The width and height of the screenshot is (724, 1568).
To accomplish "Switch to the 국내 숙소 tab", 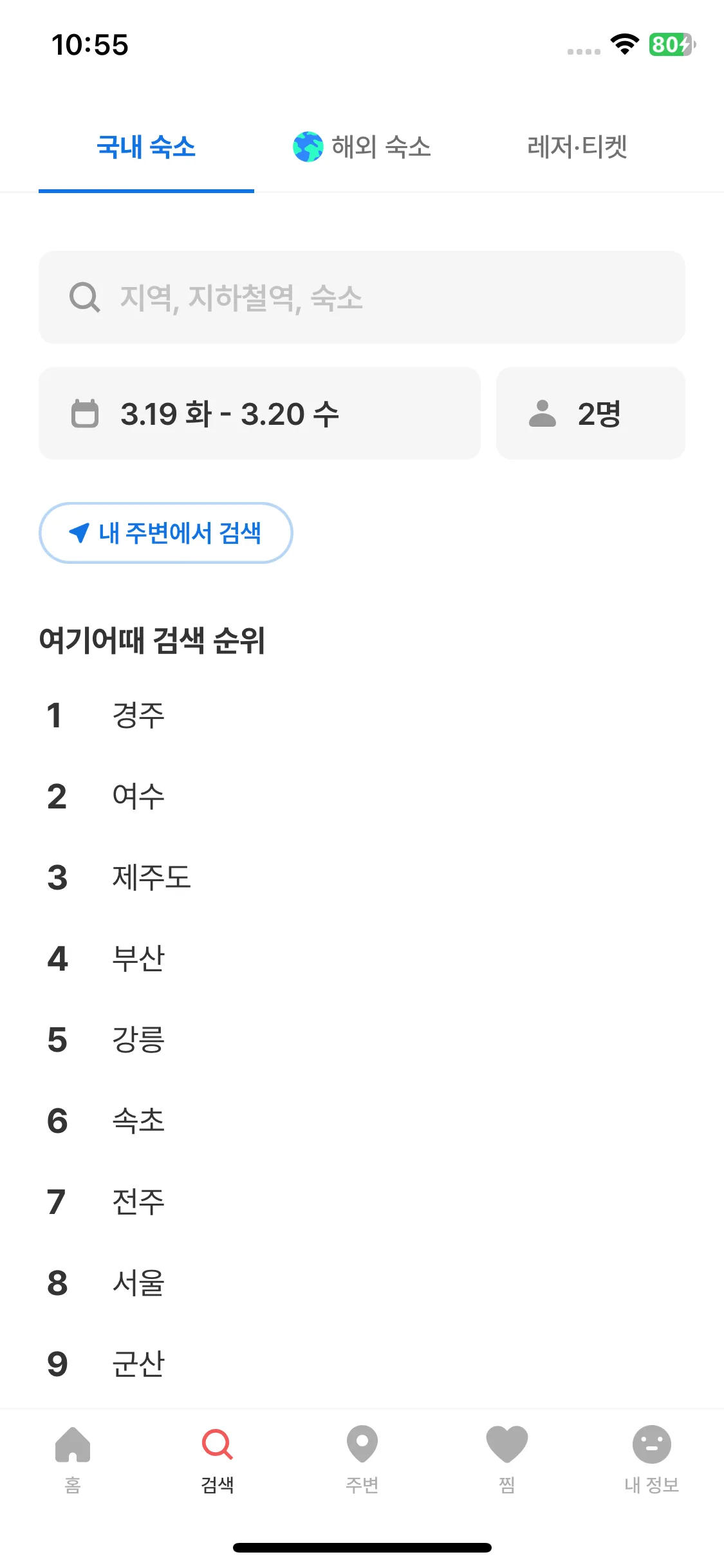I will point(146,147).
